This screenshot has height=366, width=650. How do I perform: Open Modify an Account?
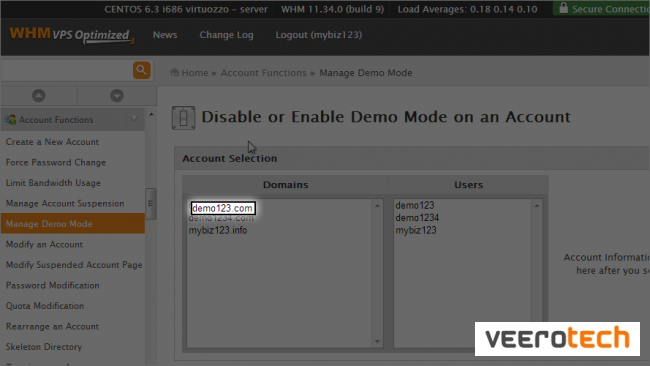pyautogui.click(x=44, y=245)
